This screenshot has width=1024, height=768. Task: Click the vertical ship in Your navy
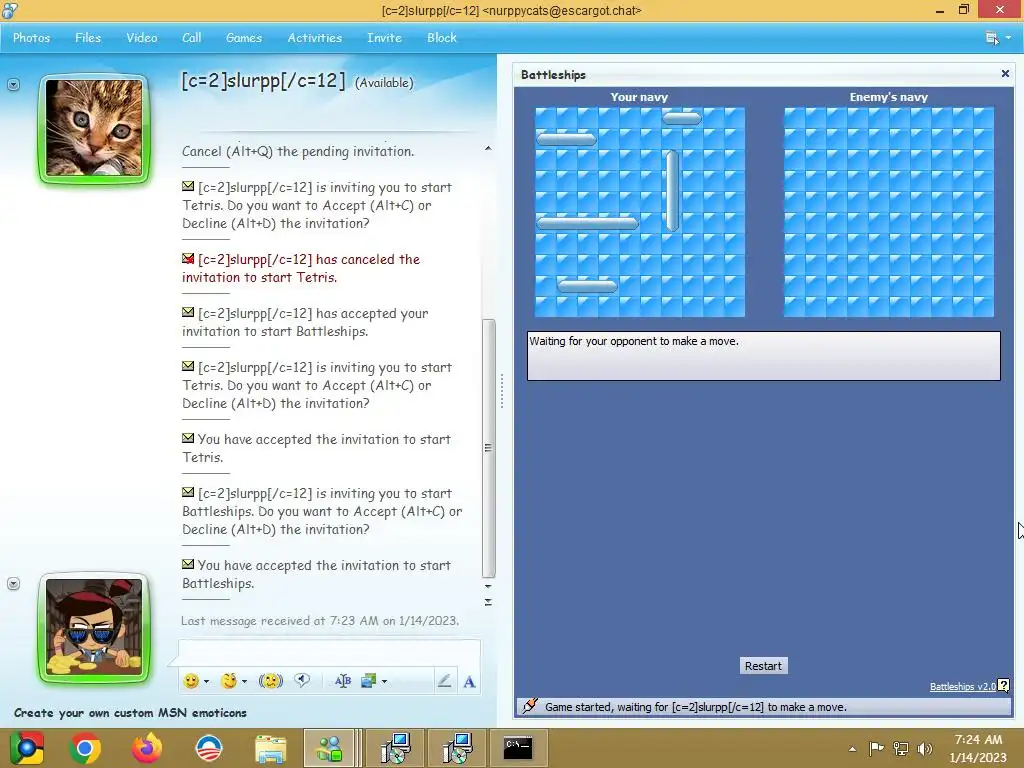[671, 191]
